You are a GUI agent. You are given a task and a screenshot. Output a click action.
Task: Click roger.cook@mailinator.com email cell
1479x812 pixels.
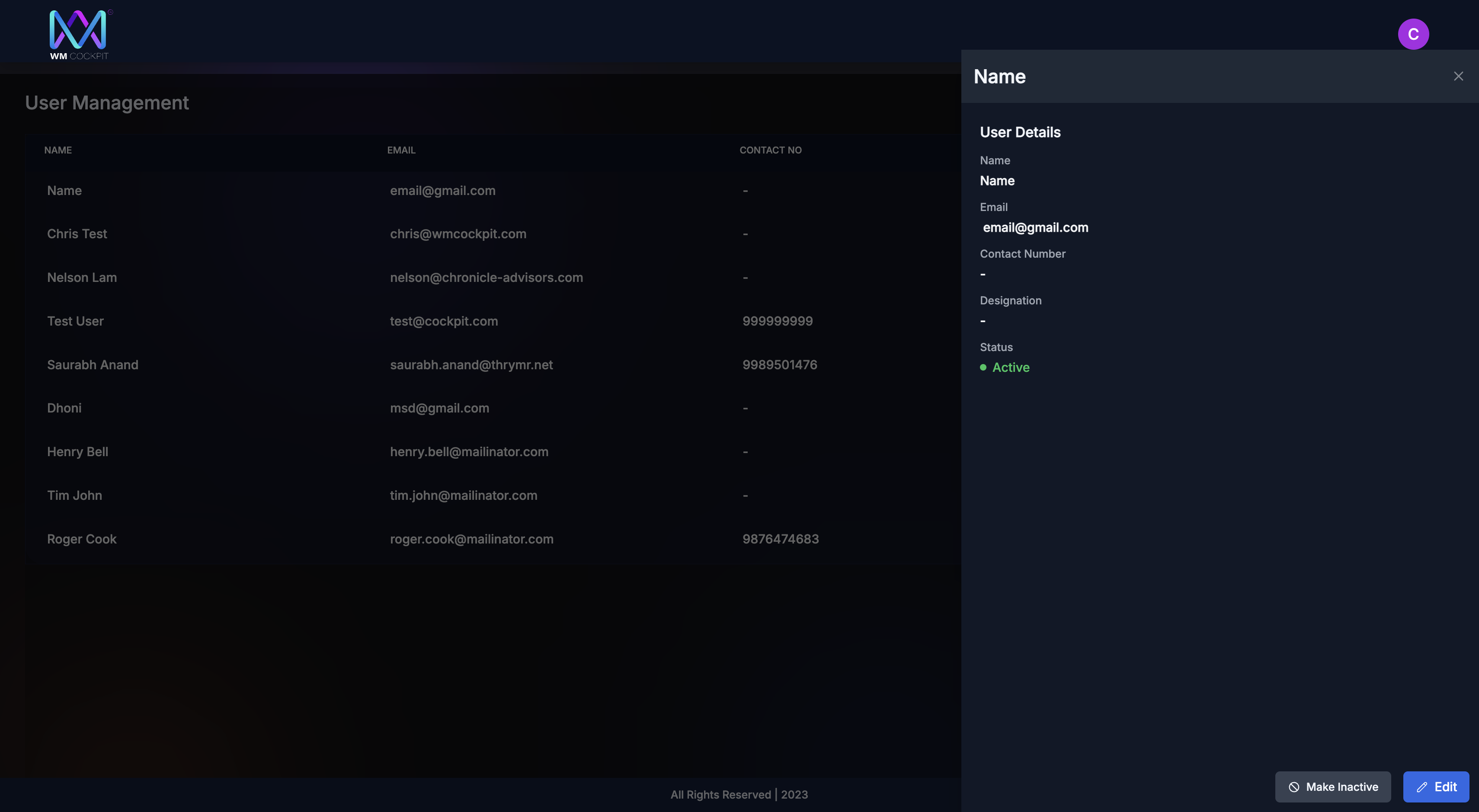click(x=471, y=539)
